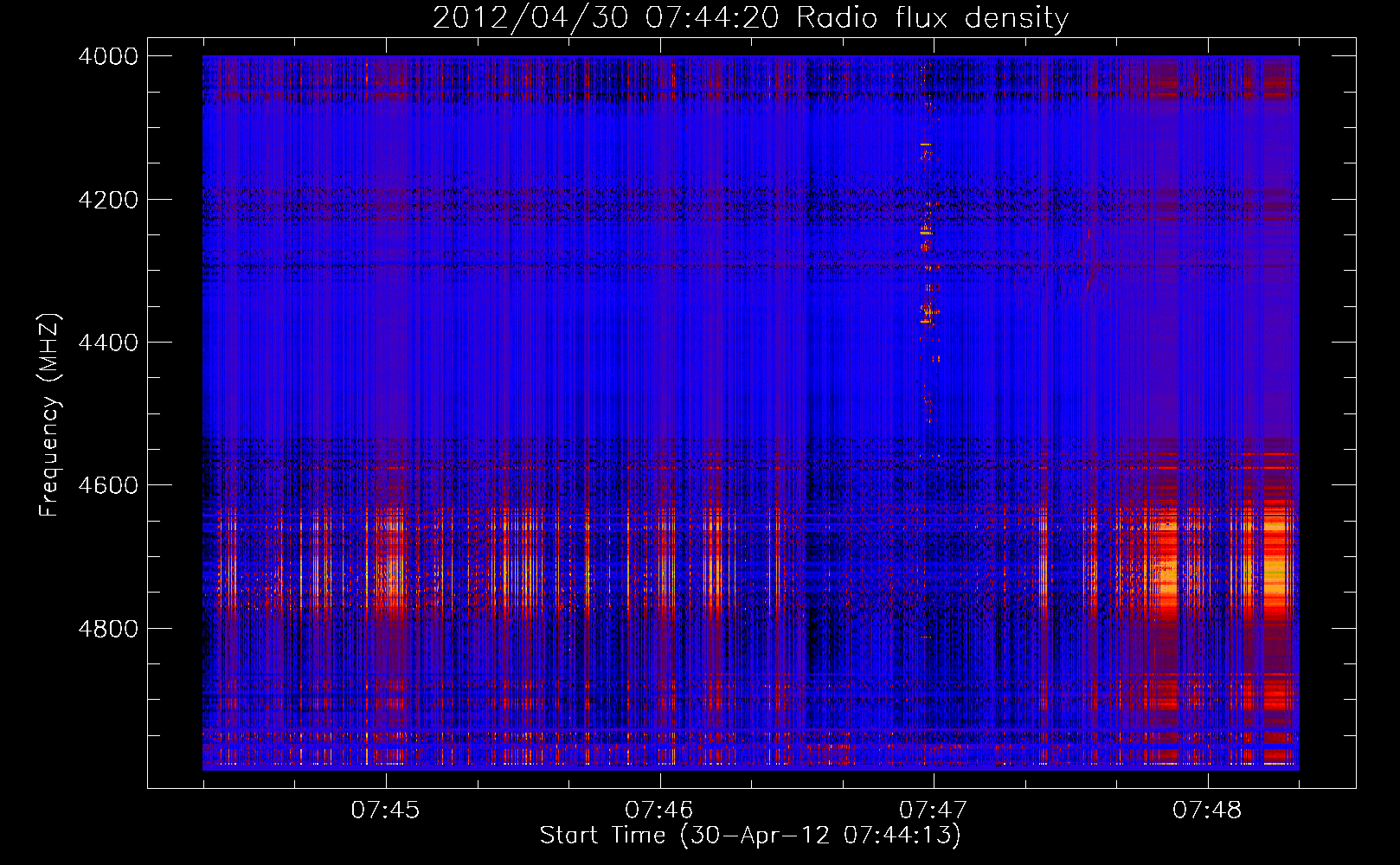Click the plot title '2012/04/30 07:44:20 Radio flux density'
The height and width of the screenshot is (865, 1400).
point(750,18)
